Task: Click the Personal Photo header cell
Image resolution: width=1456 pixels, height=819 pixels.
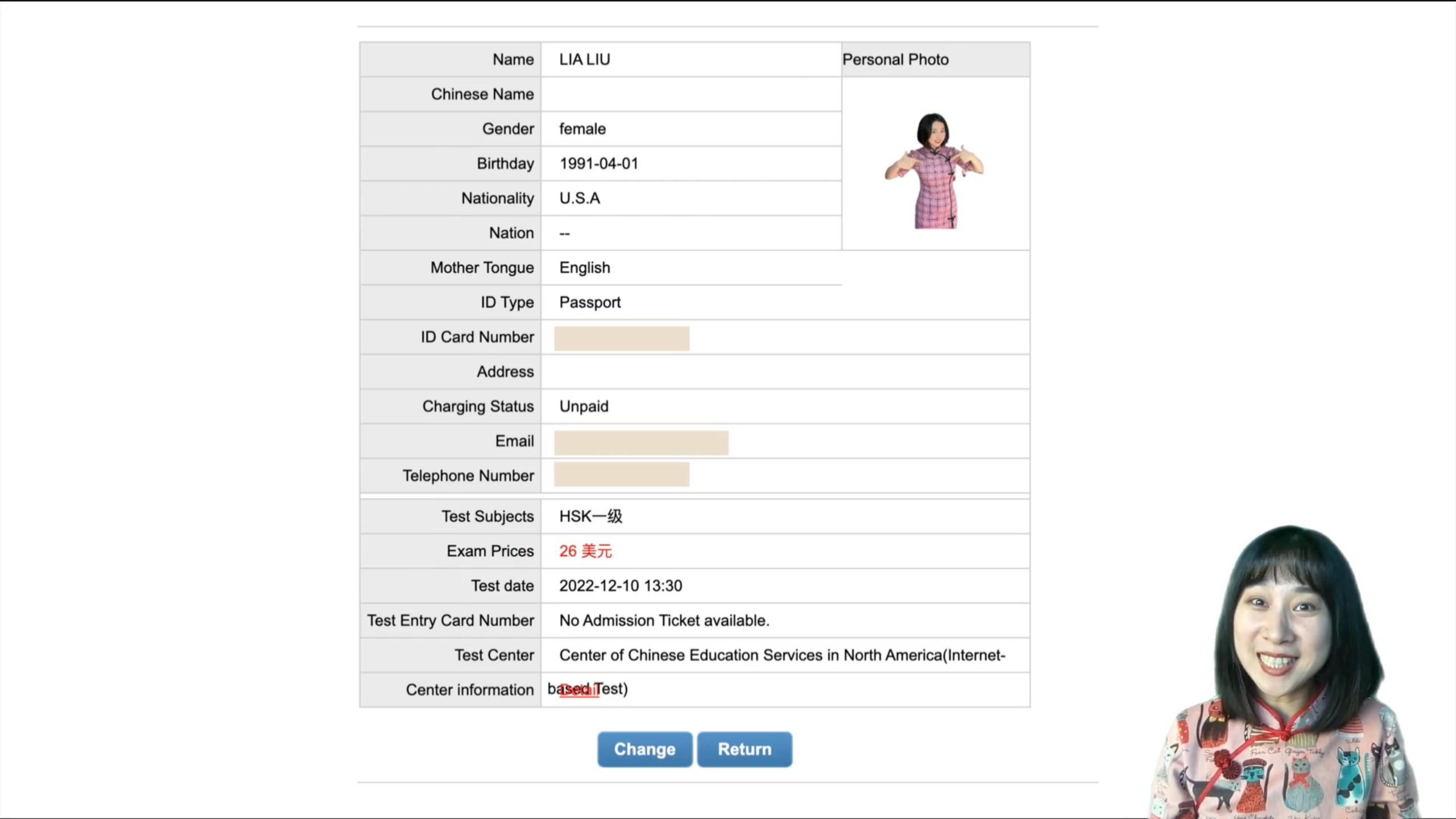Action: pos(934,60)
